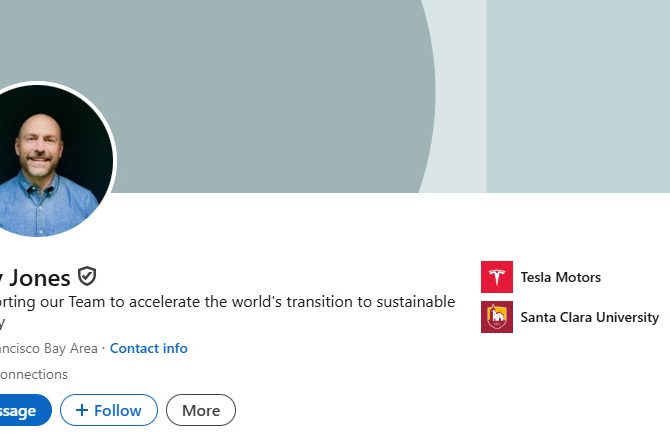
Task: Click the Santa Clara University crest logo
Action: coord(497,317)
